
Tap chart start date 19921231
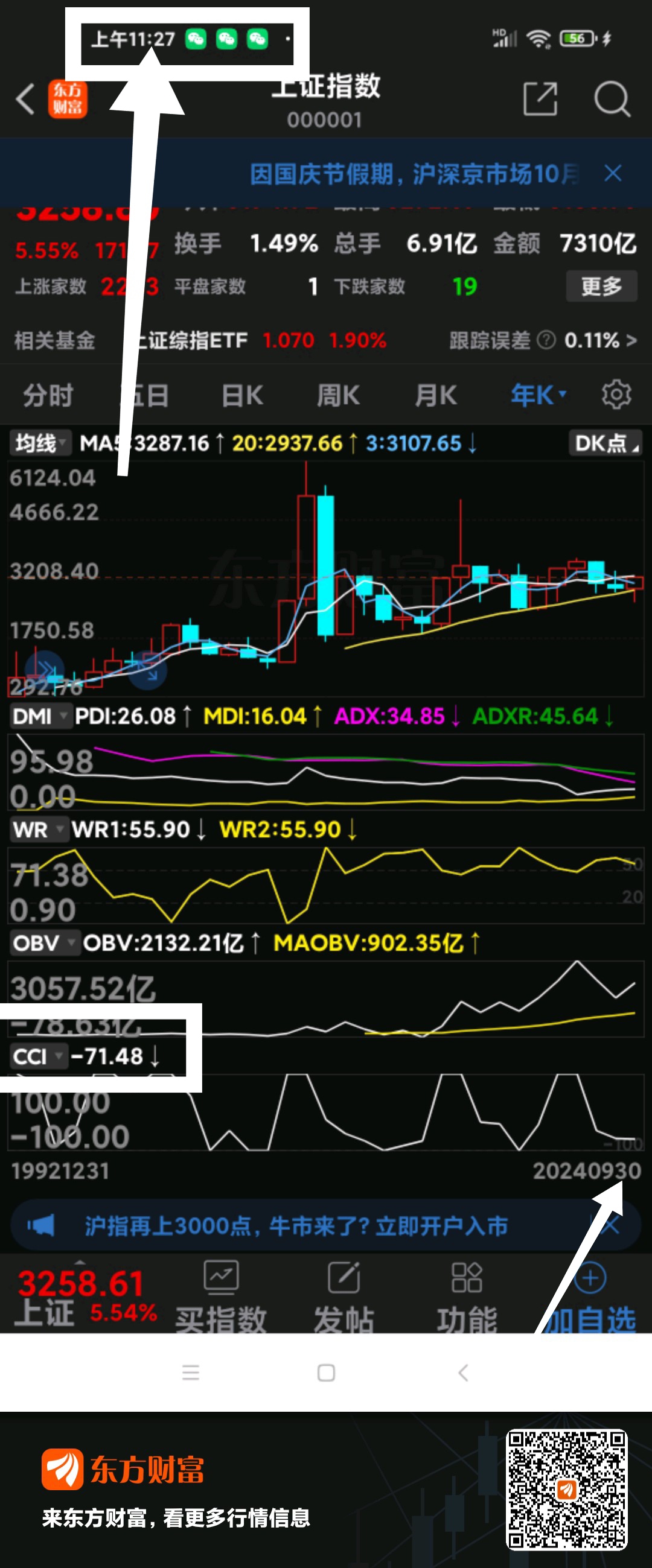[x=60, y=1170]
